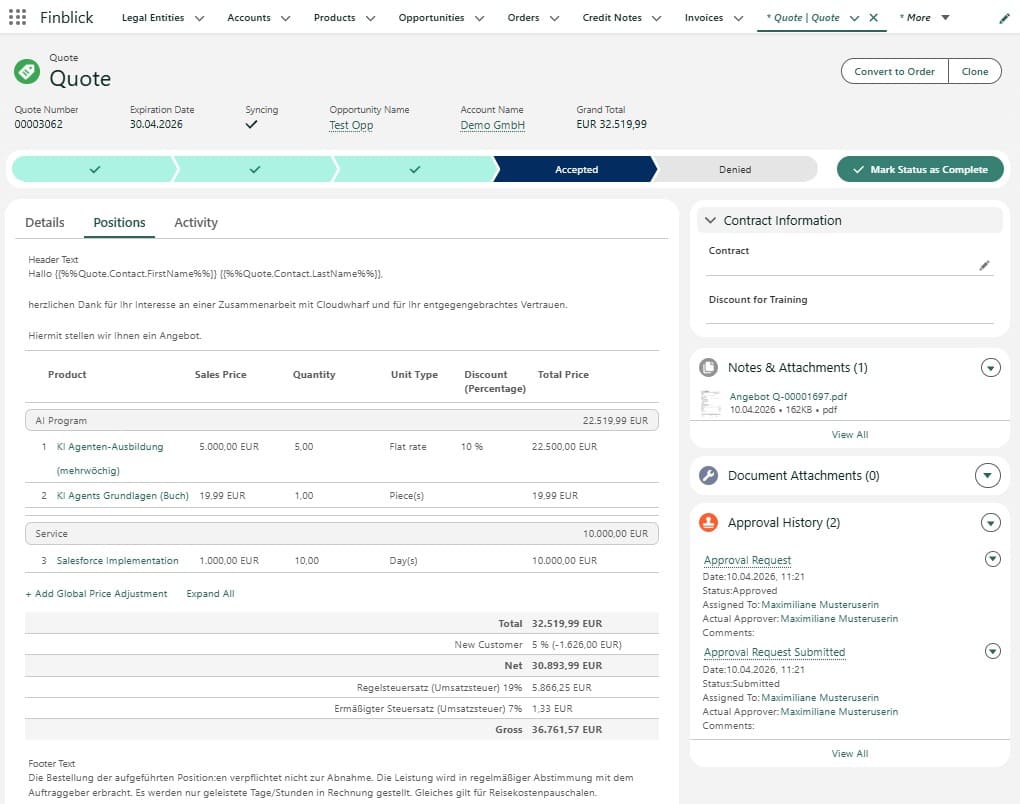Screen dimensions: 1020x804
Task: Open the Credit Notes dropdown chevron
Action: (x=656, y=18)
